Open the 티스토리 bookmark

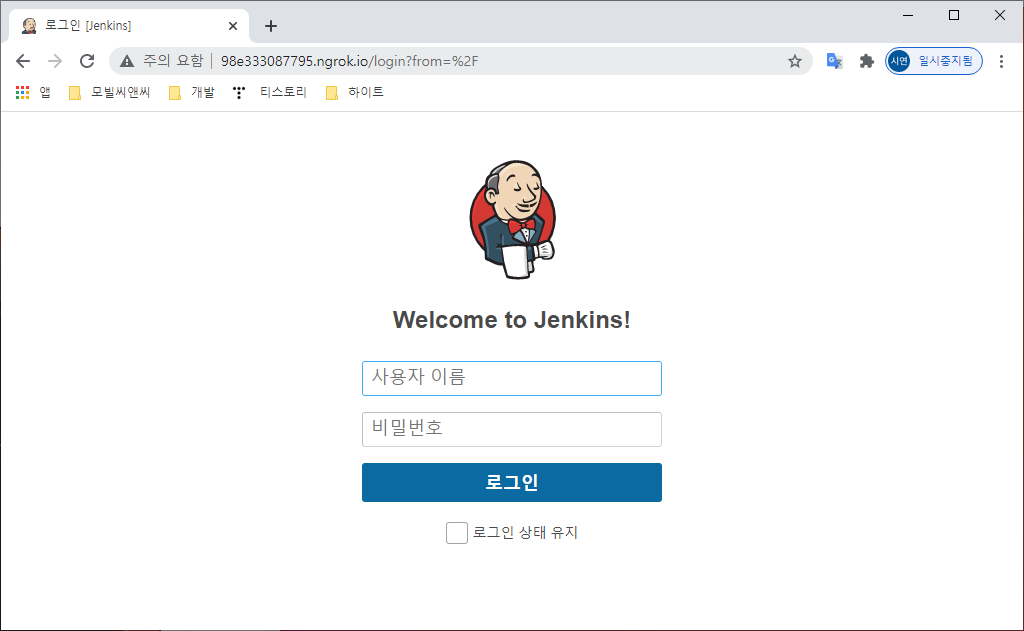pos(270,93)
